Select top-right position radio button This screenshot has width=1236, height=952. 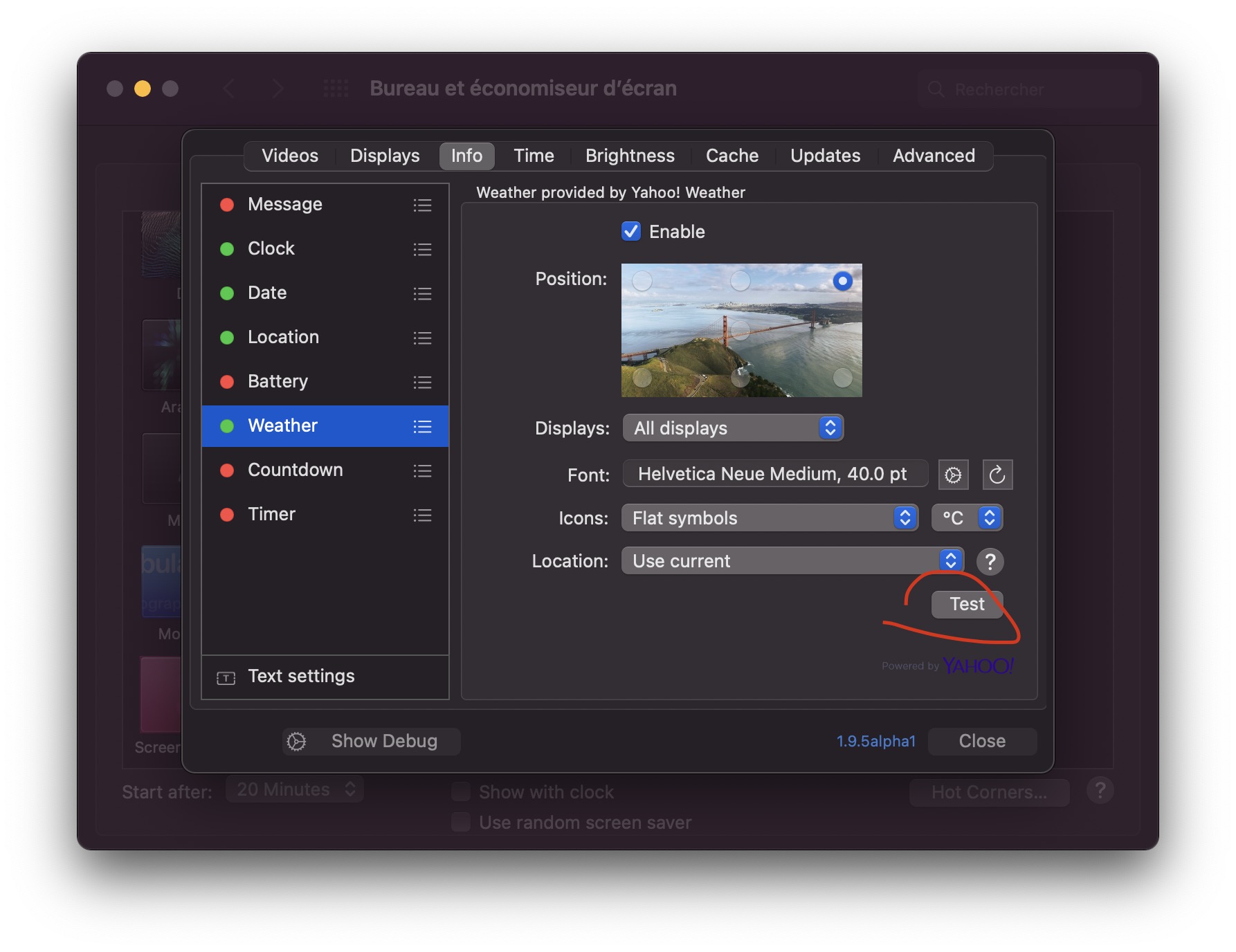pyautogui.click(x=842, y=281)
